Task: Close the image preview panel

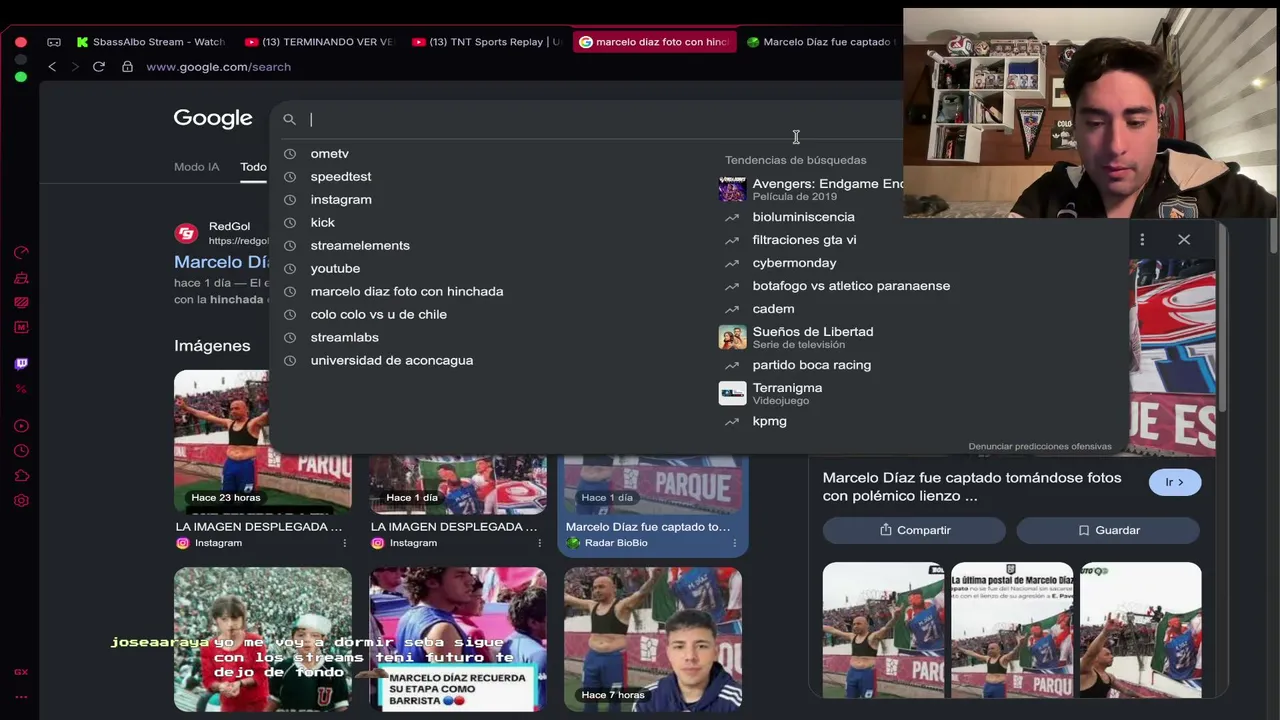Action: coord(1184,240)
